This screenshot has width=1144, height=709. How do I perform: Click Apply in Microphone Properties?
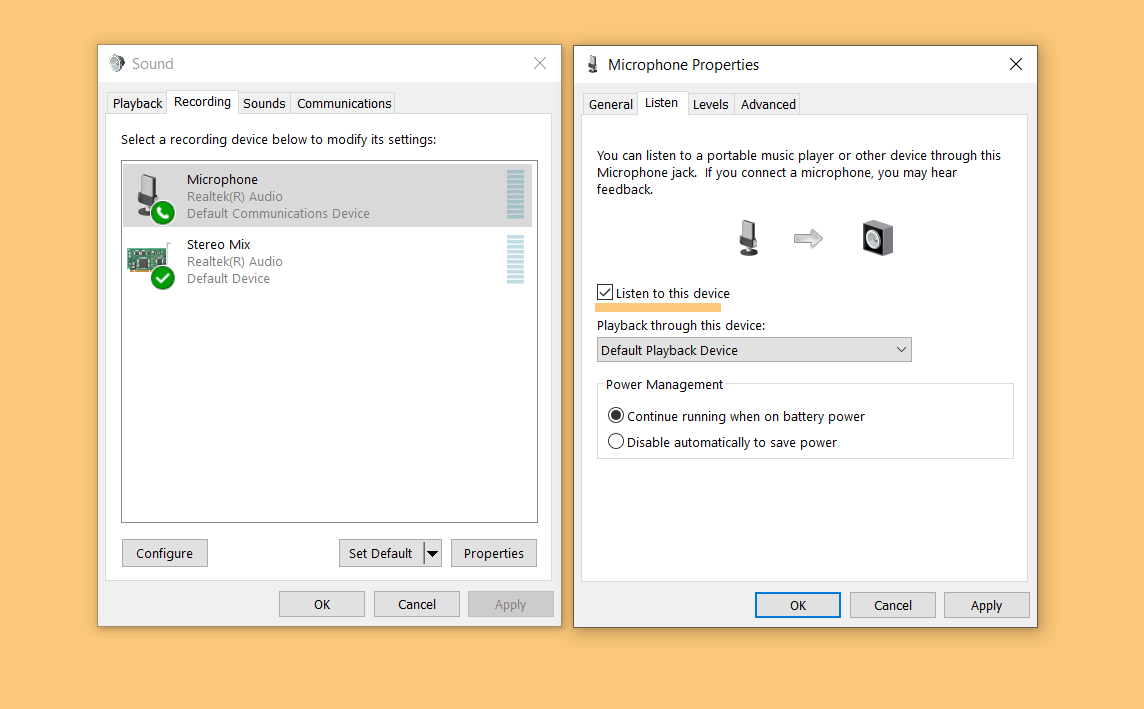point(986,605)
